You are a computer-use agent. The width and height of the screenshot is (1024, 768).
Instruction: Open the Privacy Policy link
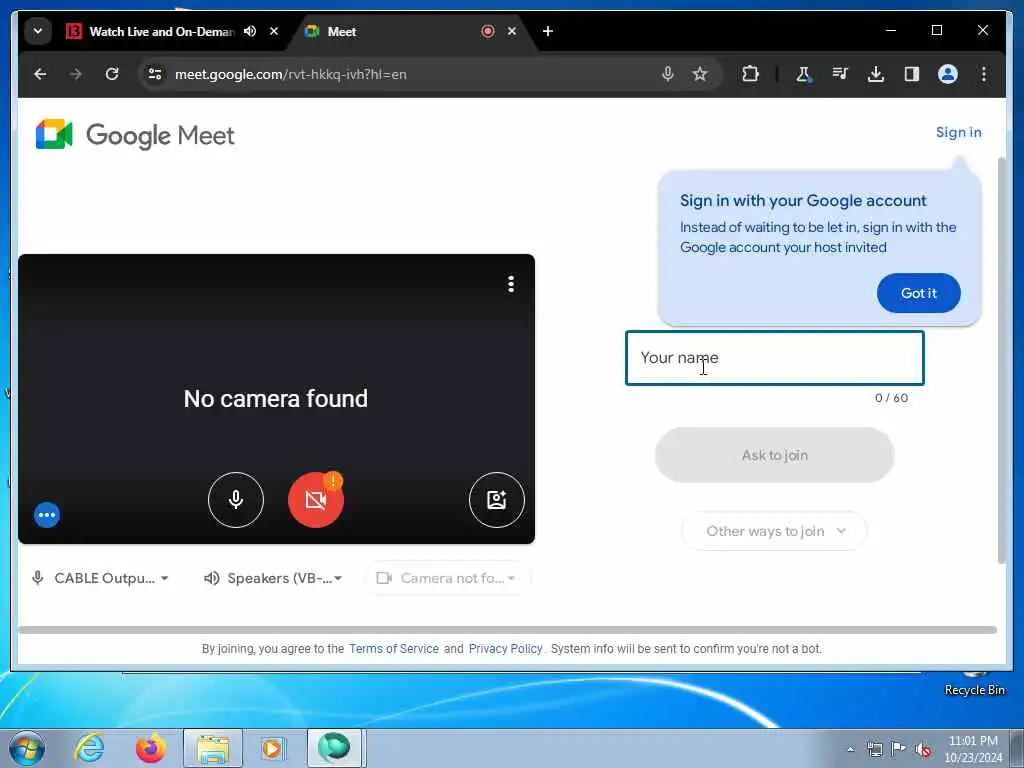505,649
